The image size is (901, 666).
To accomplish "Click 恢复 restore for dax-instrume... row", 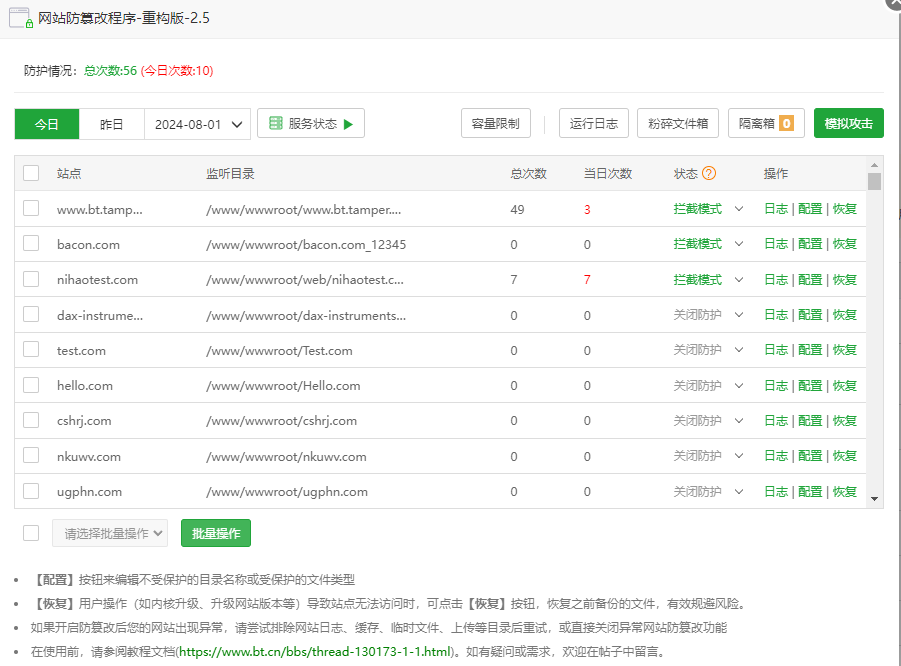I will click(845, 315).
